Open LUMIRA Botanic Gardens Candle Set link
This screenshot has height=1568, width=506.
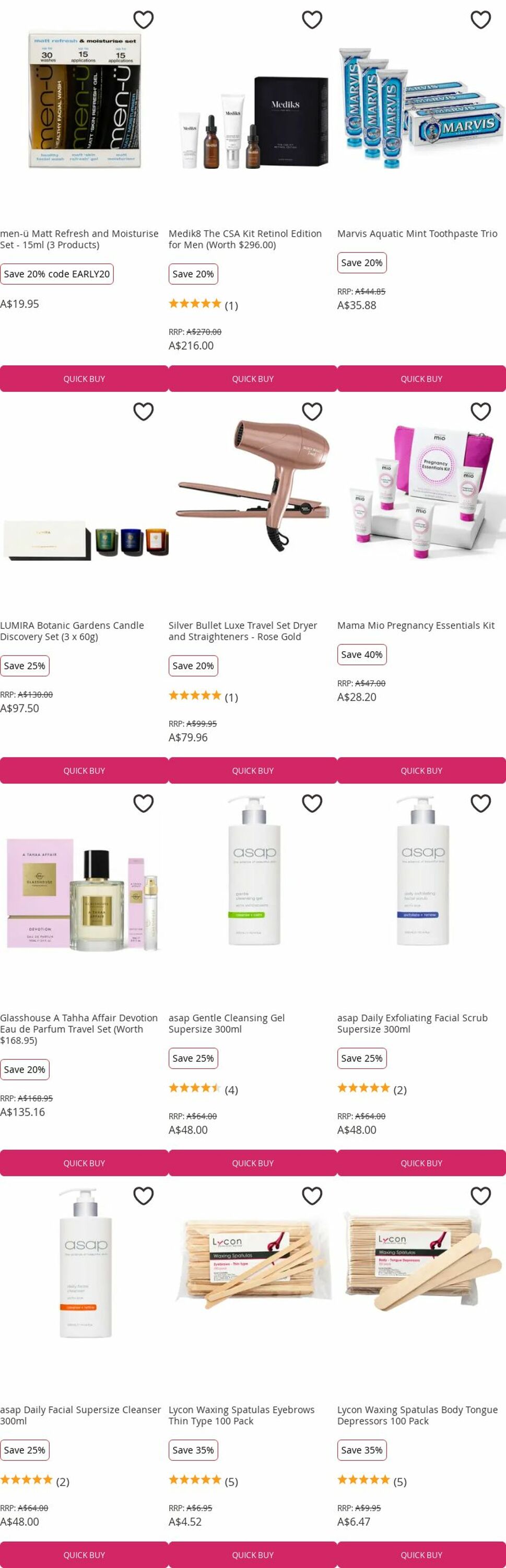[x=72, y=631]
